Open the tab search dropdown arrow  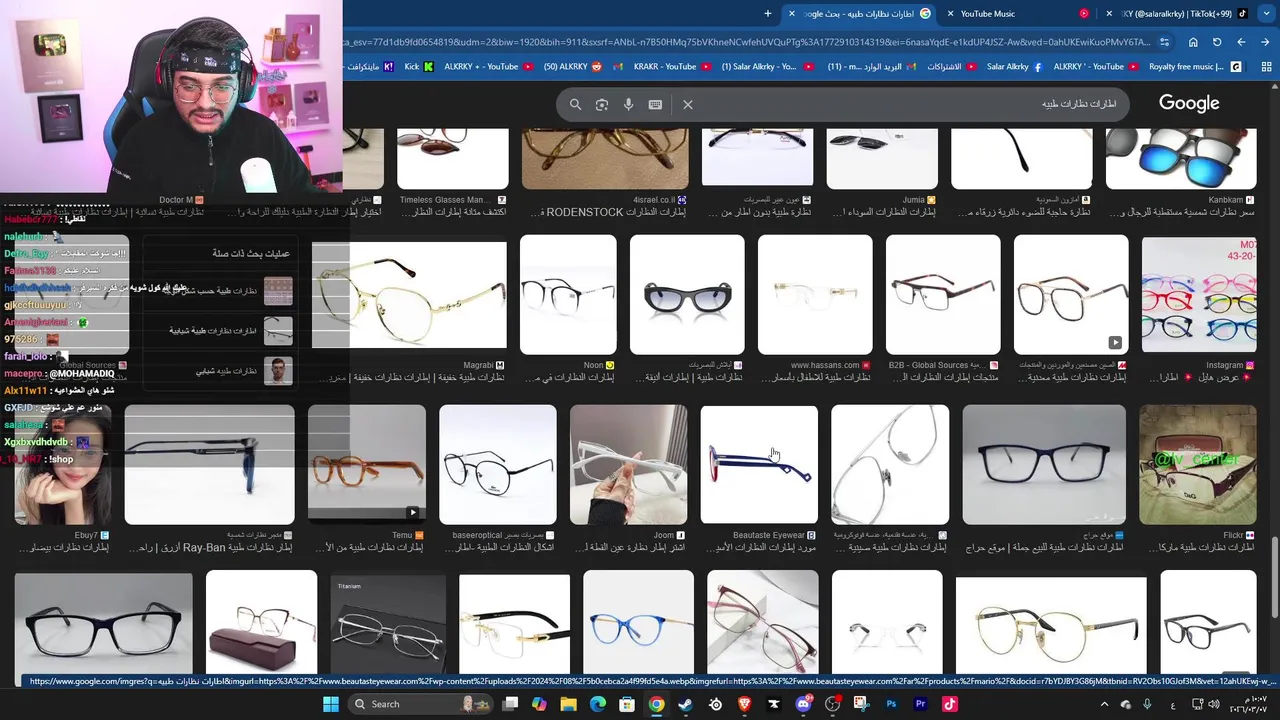1268,13
